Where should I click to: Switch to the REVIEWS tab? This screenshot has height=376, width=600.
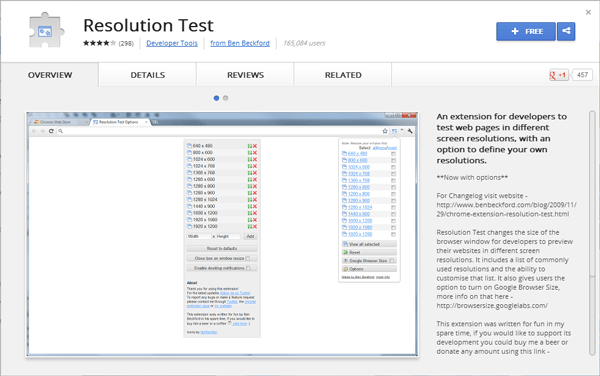tap(245, 75)
